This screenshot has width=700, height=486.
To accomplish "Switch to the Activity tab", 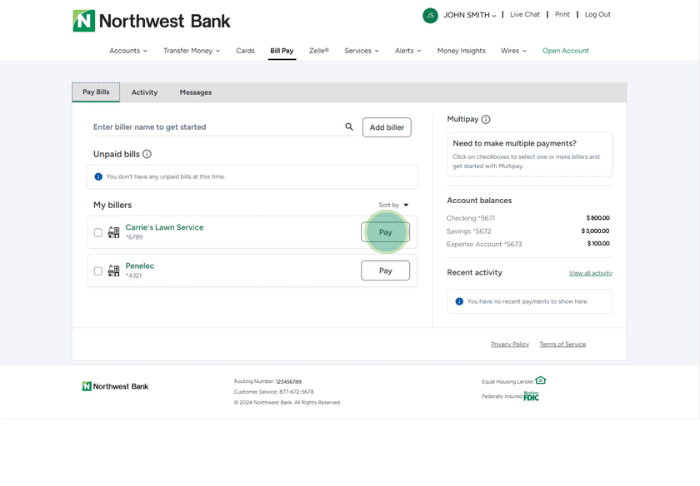I will [x=144, y=92].
